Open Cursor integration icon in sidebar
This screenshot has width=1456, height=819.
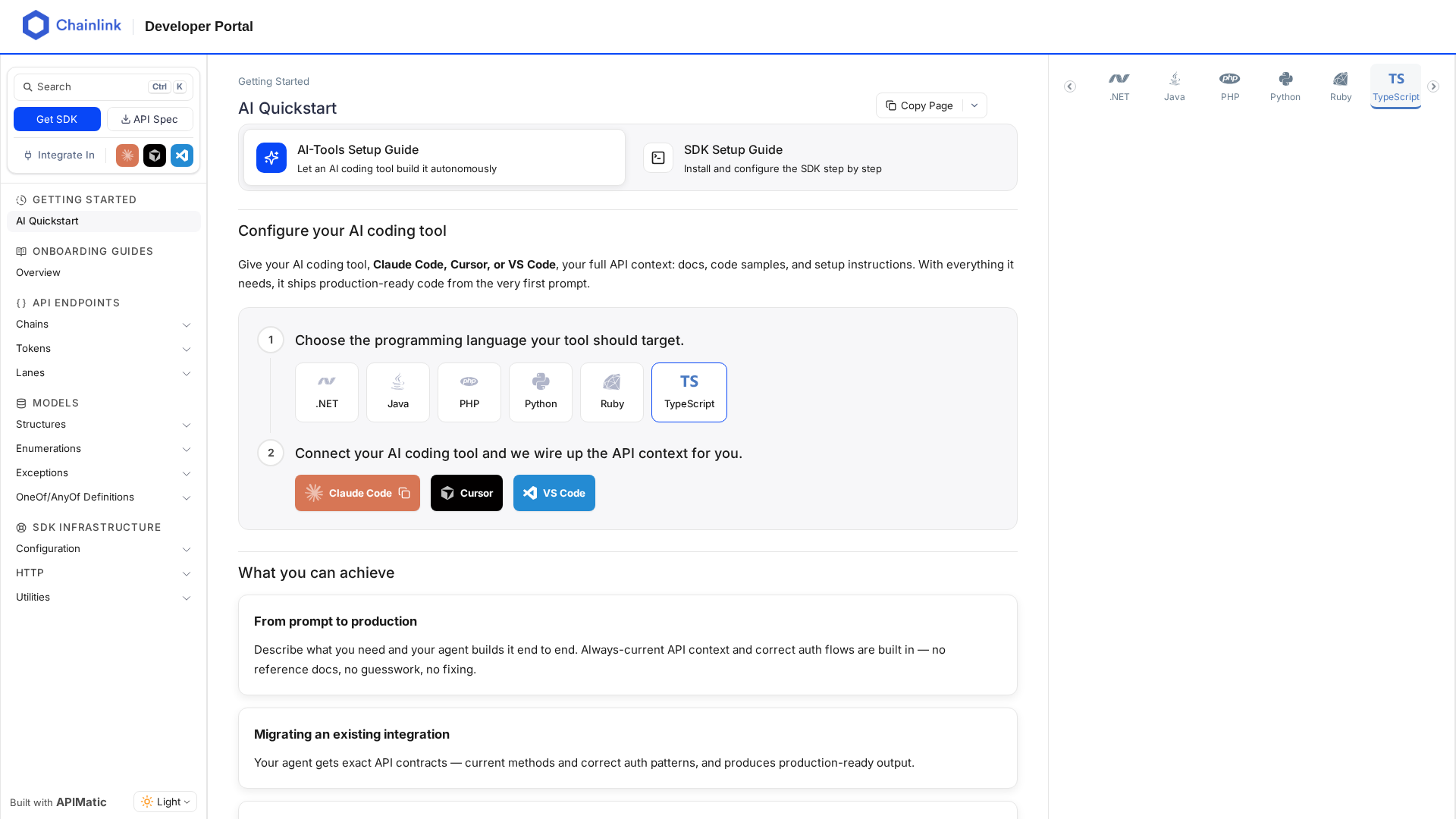pos(155,155)
